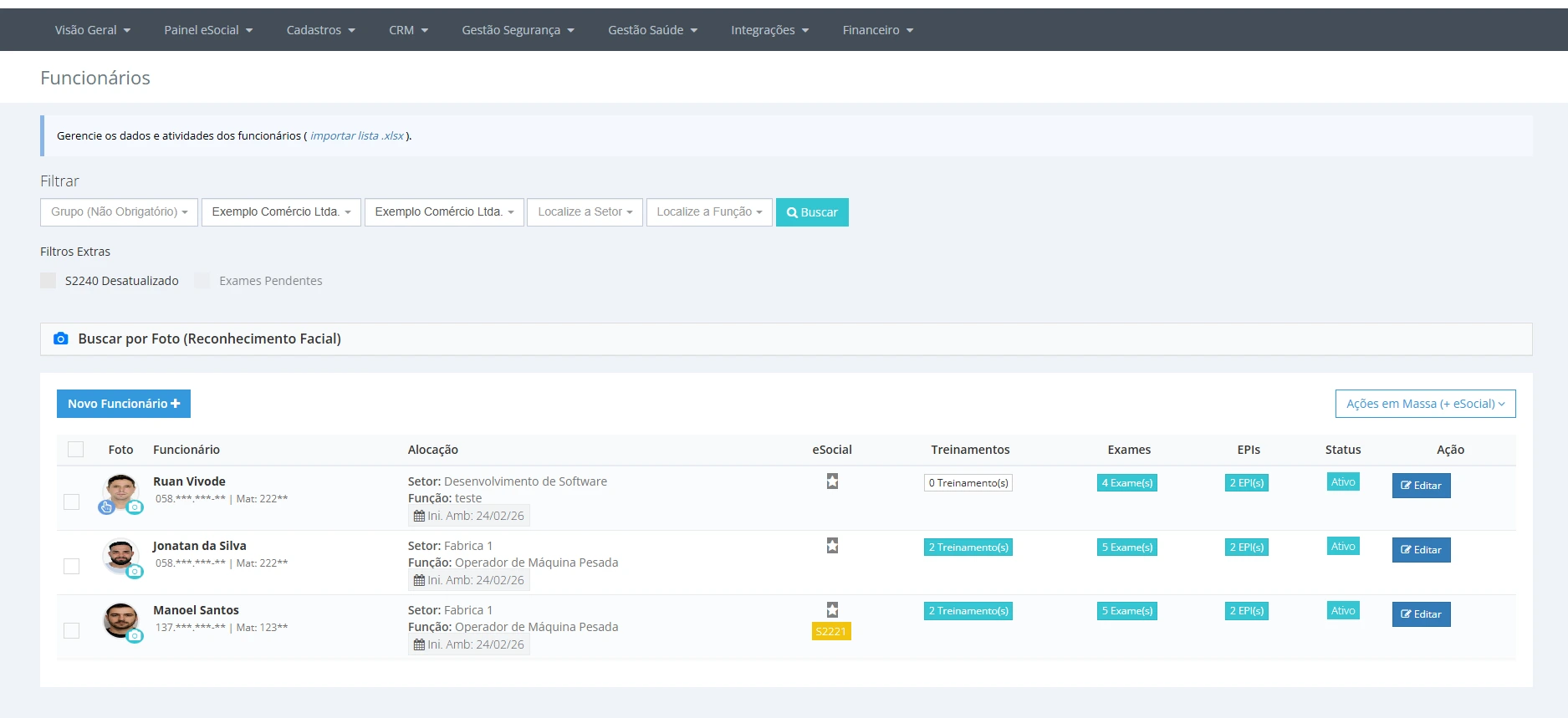Click the employee name Ruan Vivode
The height and width of the screenshot is (718, 1568).
[189, 481]
